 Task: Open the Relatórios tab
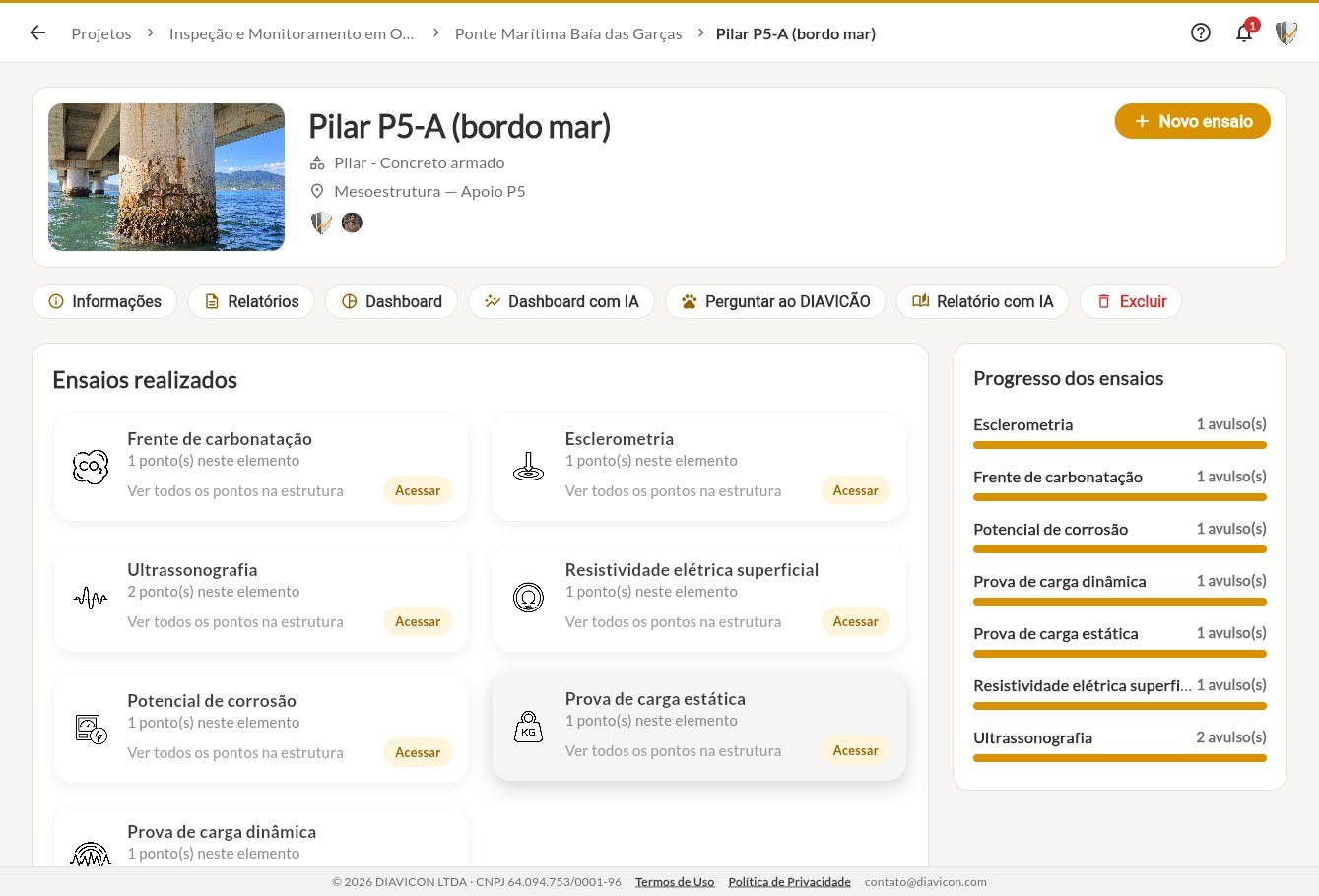pyautogui.click(x=251, y=301)
